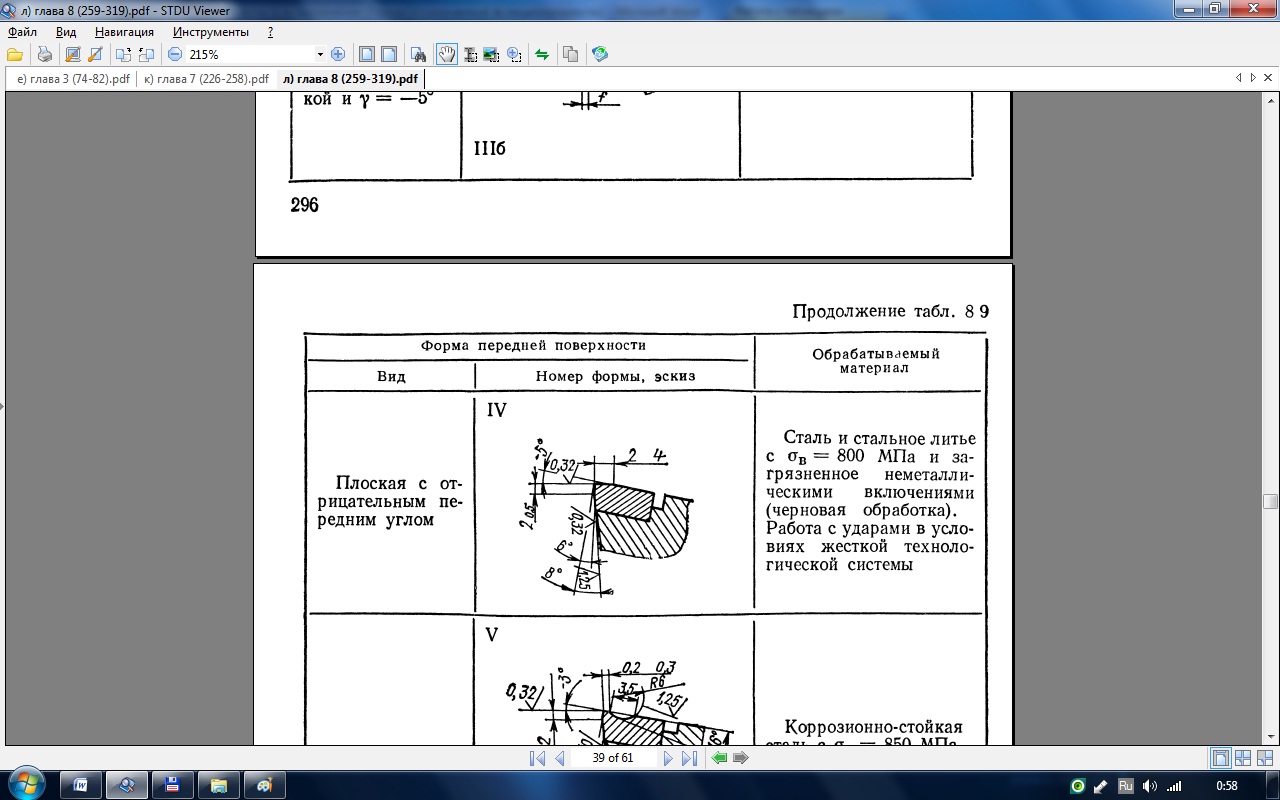1280x800 pixels.
Task: Select fit width view icon
Action: pos(389,54)
